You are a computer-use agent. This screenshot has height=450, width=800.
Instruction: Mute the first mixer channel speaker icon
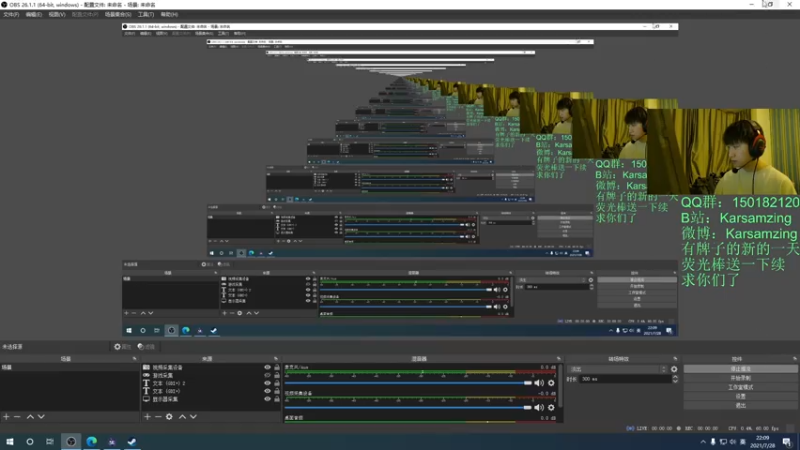[x=539, y=383]
